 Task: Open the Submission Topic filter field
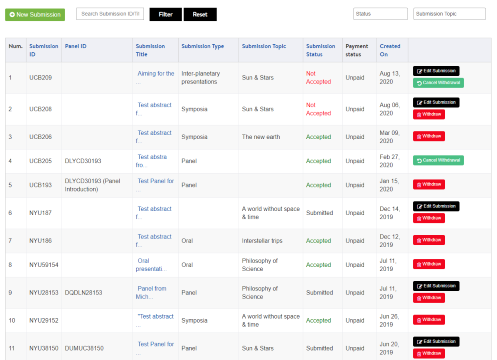(449, 14)
